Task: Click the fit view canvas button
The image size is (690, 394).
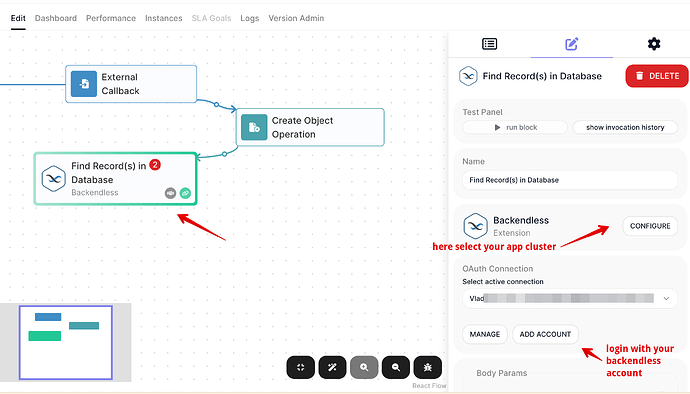Action: pos(301,367)
